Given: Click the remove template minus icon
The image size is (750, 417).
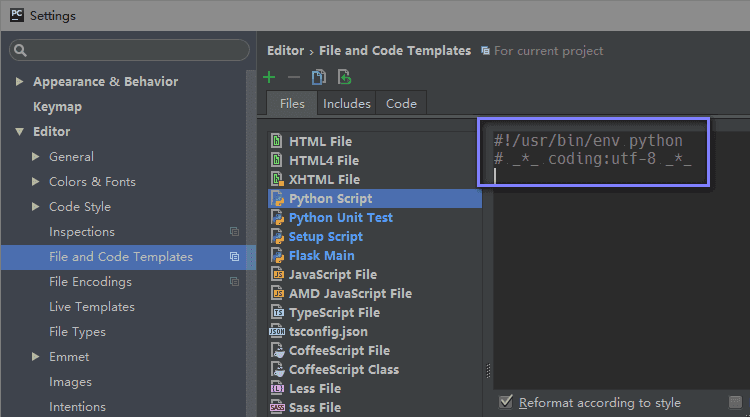Looking at the screenshot, I should [294, 77].
